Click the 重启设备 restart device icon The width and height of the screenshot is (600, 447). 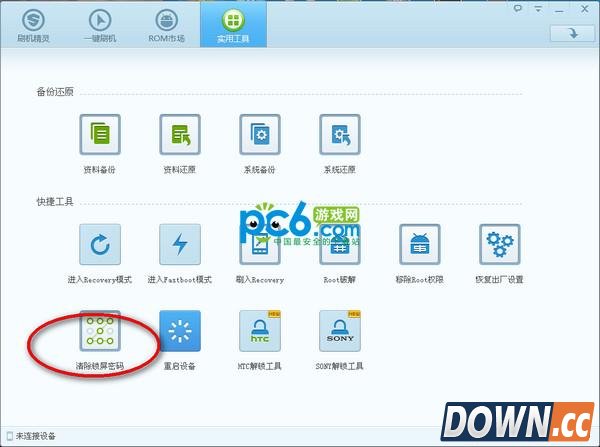coord(180,331)
